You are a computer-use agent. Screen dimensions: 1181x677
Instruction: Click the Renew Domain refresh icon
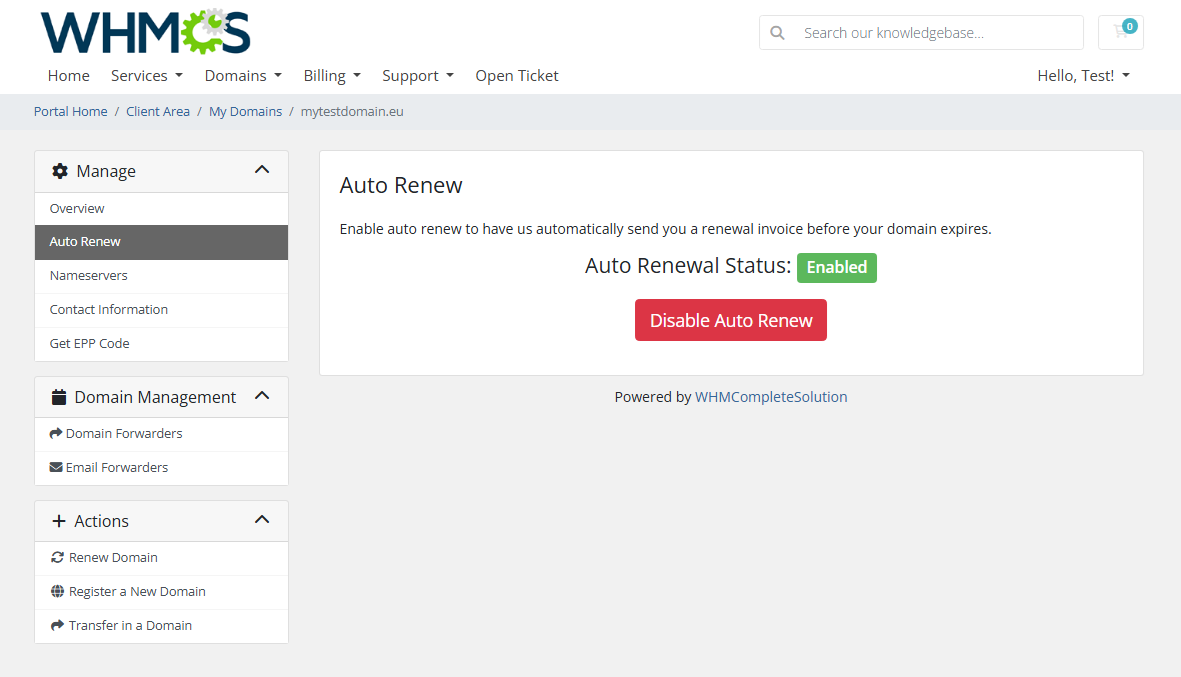pyautogui.click(x=57, y=557)
